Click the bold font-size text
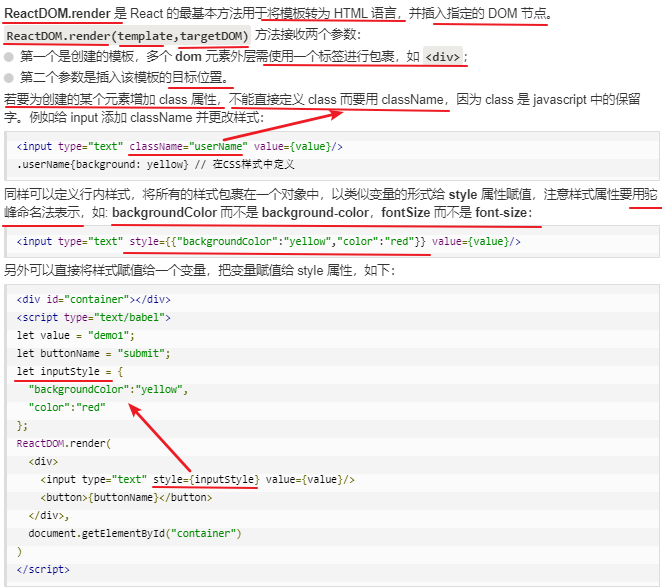The width and height of the screenshot is (662, 587). pos(501,212)
